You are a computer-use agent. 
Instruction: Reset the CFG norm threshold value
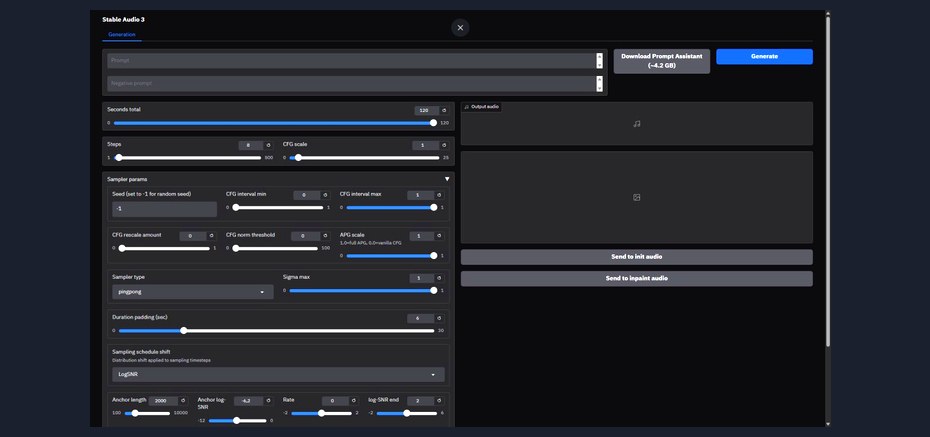point(325,236)
